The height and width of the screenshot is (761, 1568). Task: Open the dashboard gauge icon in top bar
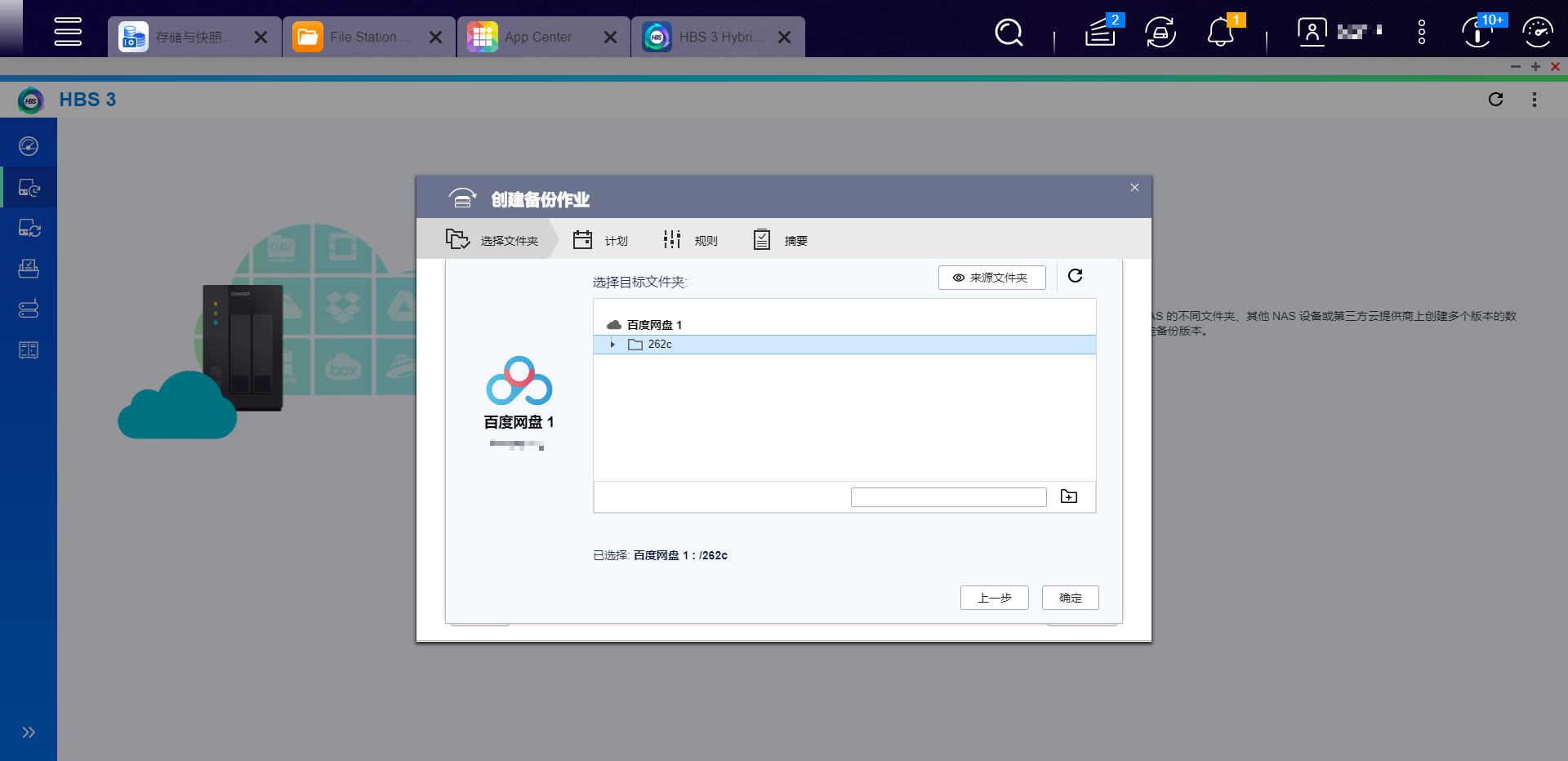click(x=1538, y=33)
